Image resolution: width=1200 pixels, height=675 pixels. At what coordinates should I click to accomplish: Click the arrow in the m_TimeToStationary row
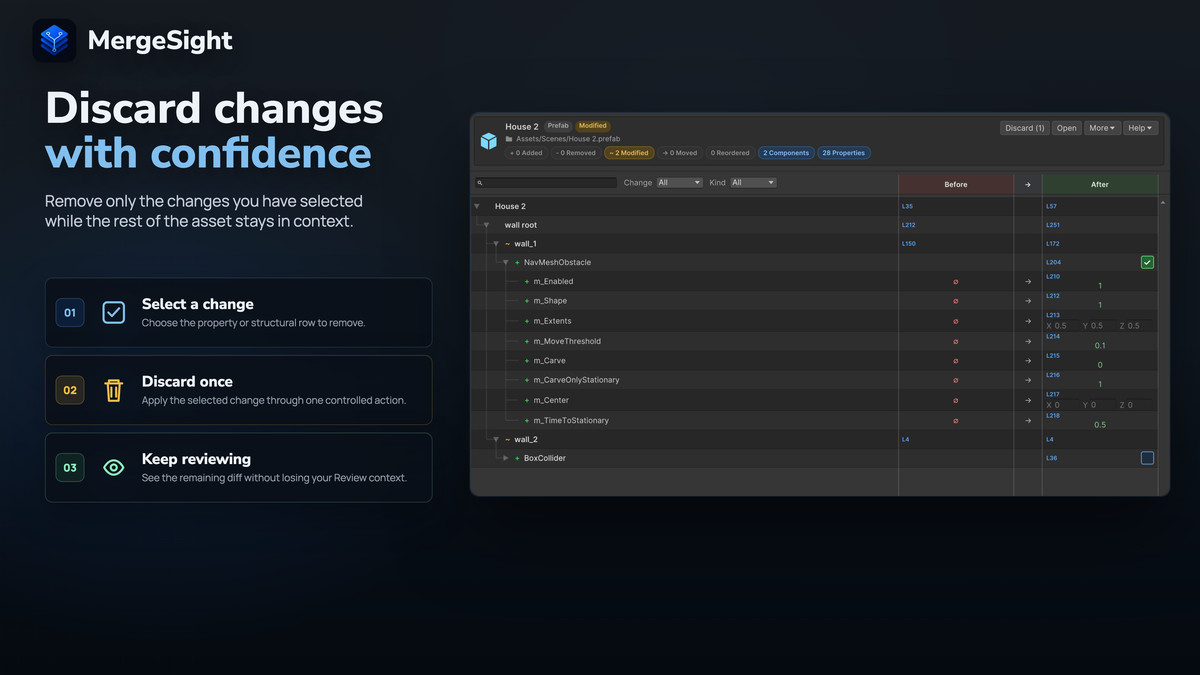1028,420
